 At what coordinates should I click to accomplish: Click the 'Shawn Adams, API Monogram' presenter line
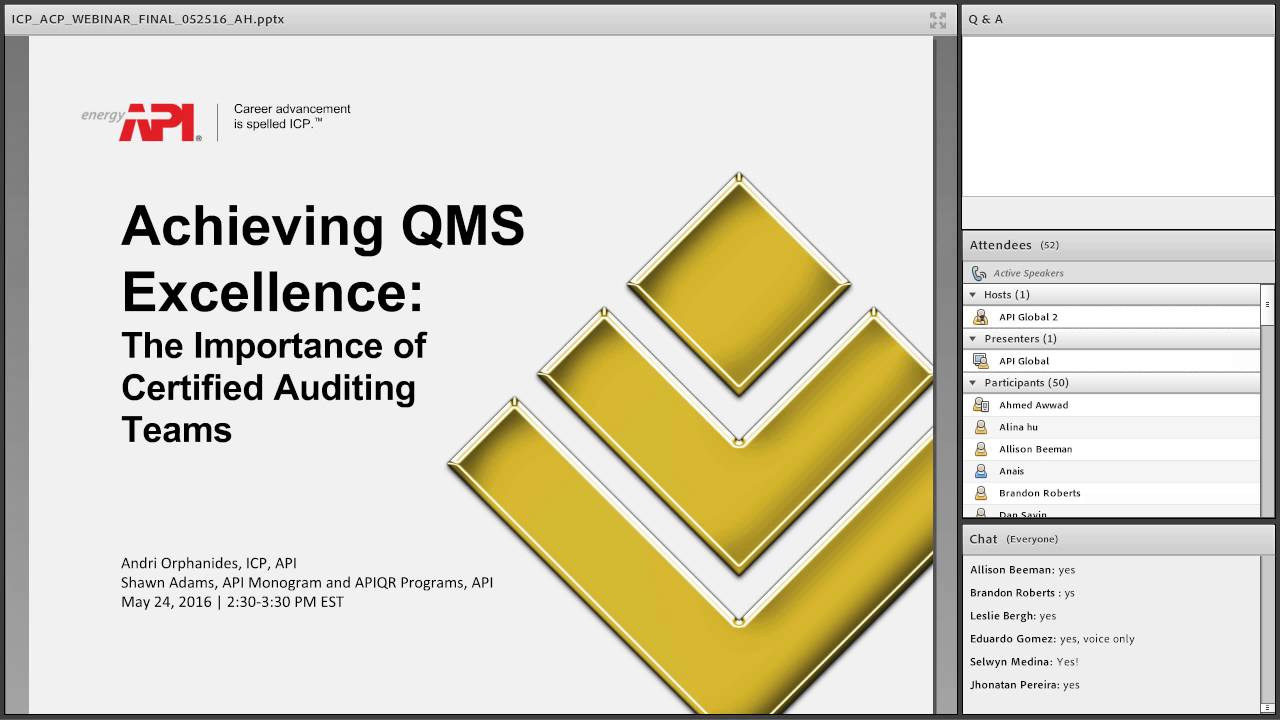(307, 582)
